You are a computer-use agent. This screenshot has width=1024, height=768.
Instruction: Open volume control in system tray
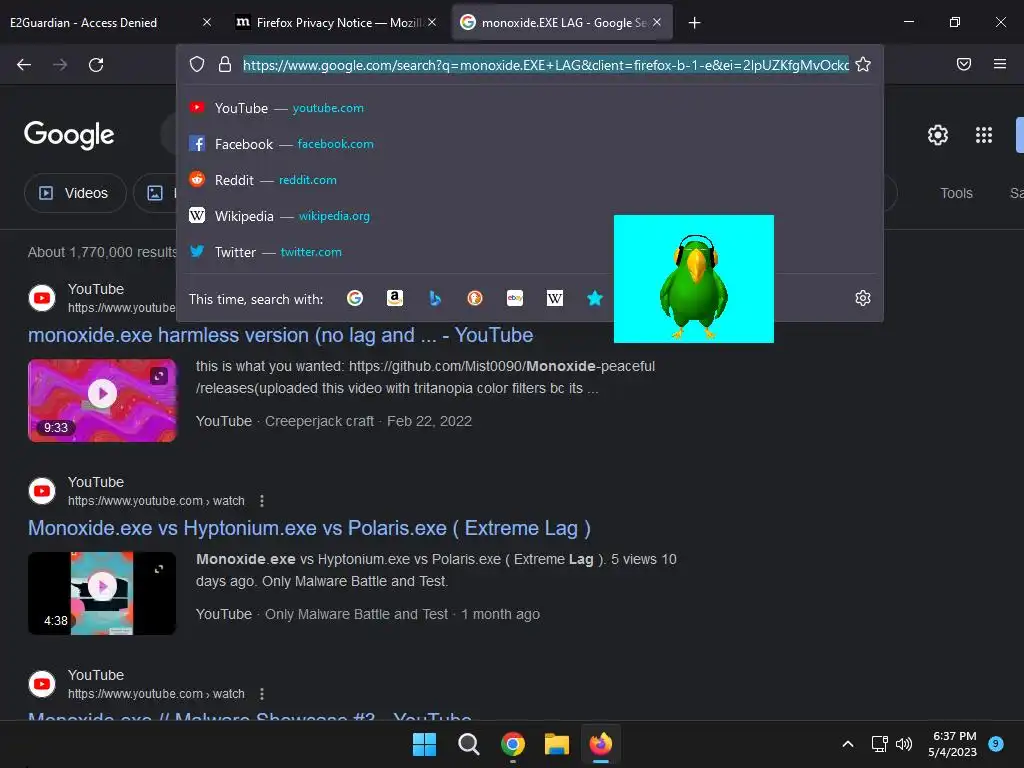point(904,744)
